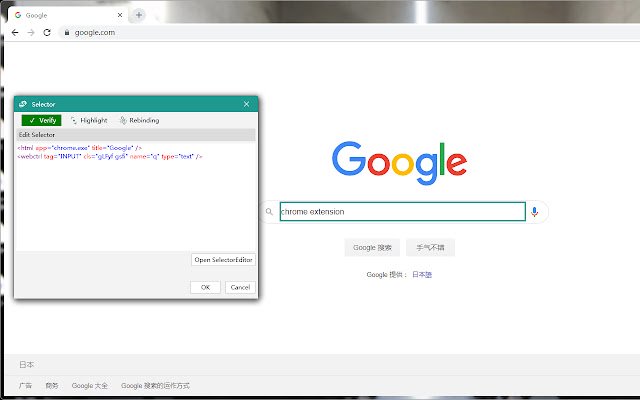Close the Google browser tab
This screenshot has width=640, height=400.
120,15
